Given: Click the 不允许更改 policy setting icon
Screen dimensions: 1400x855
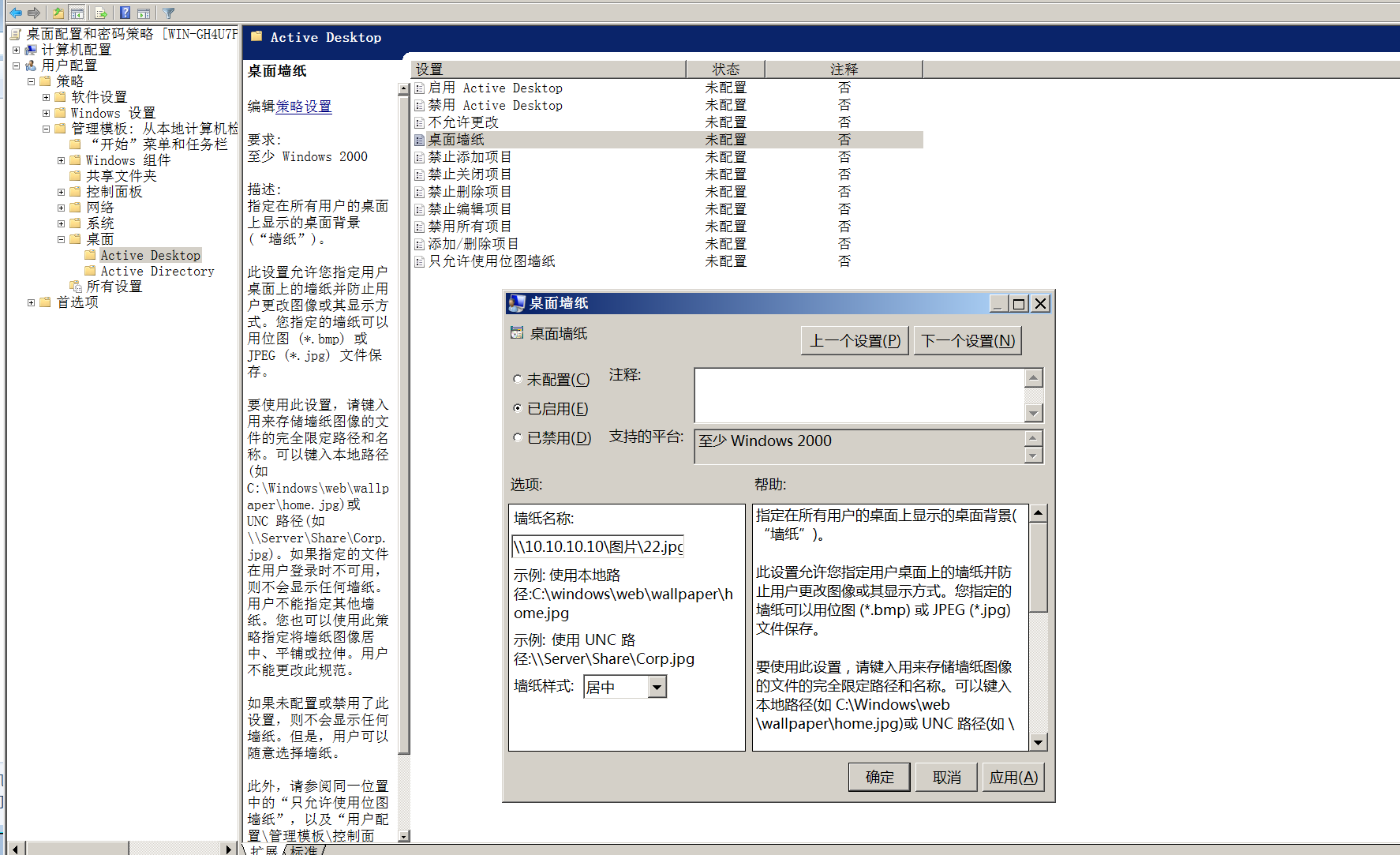Looking at the screenshot, I should pyautogui.click(x=420, y=123).
